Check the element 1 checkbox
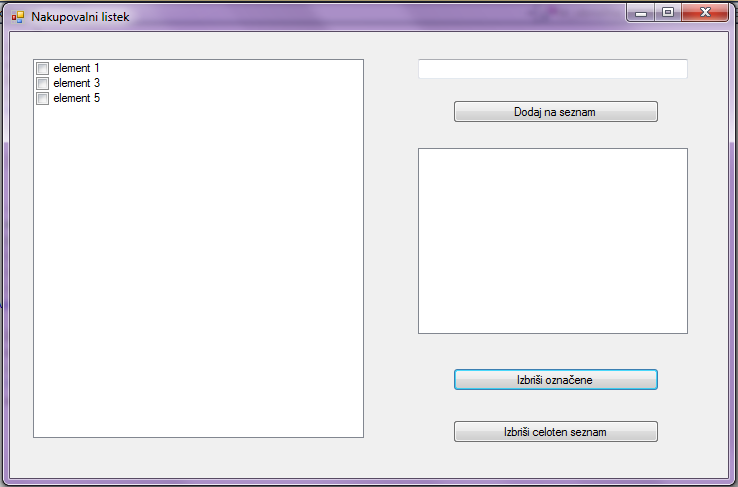The height and width of the screenshot is (487, 738). [x=42, y=68]
